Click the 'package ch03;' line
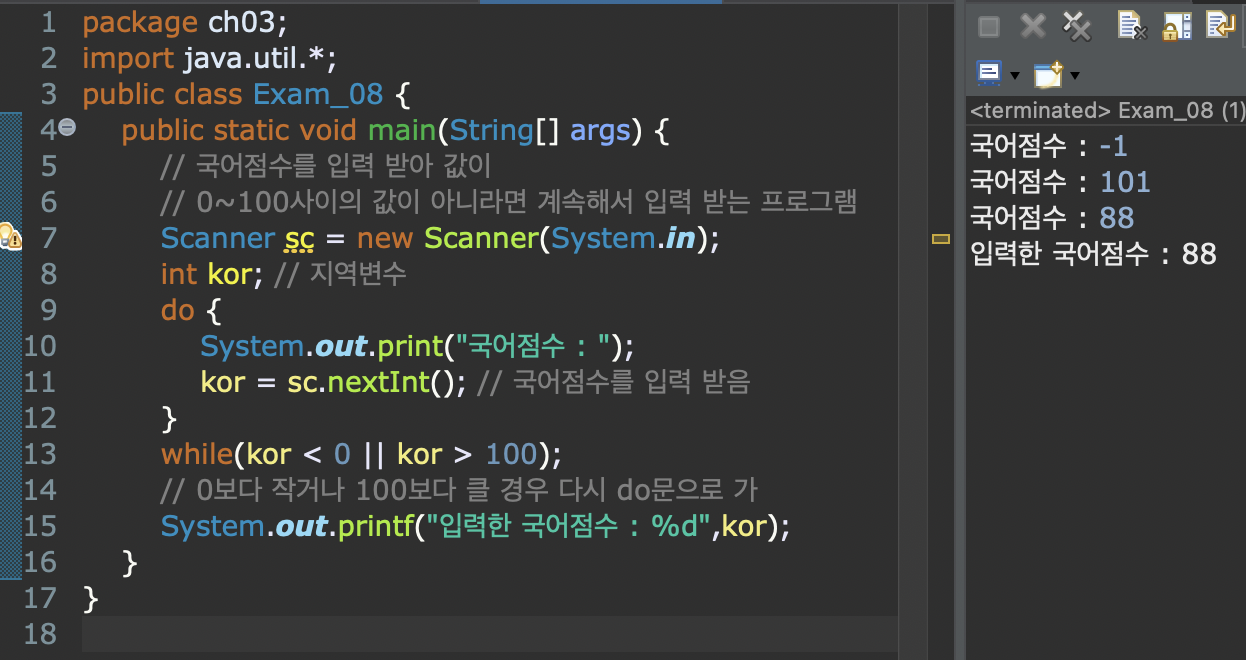 click(x=185, y=22)
